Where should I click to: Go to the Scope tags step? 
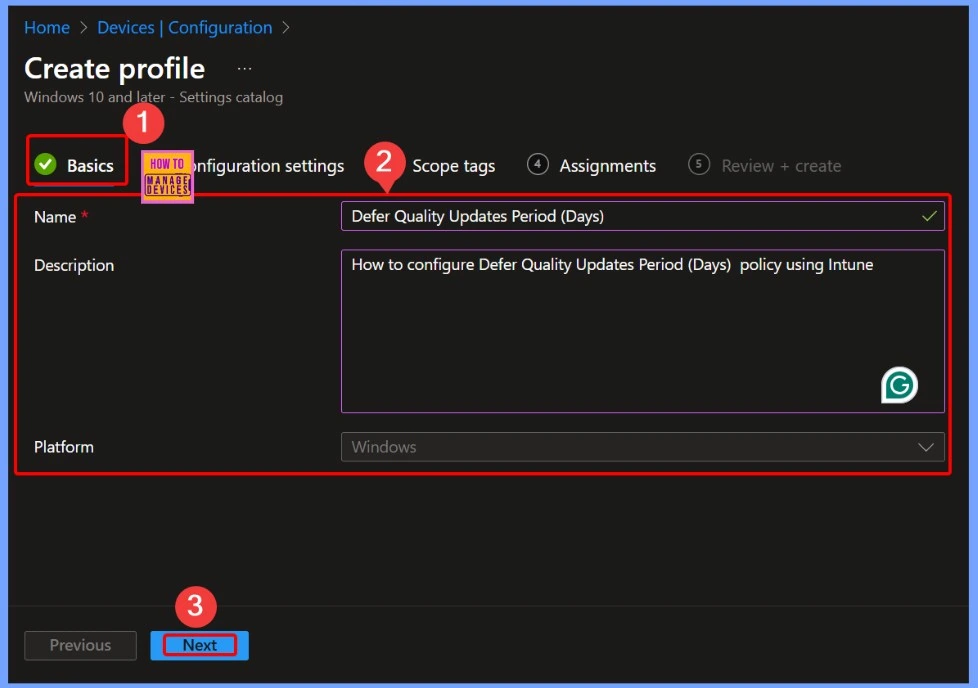tap(453, 166)
